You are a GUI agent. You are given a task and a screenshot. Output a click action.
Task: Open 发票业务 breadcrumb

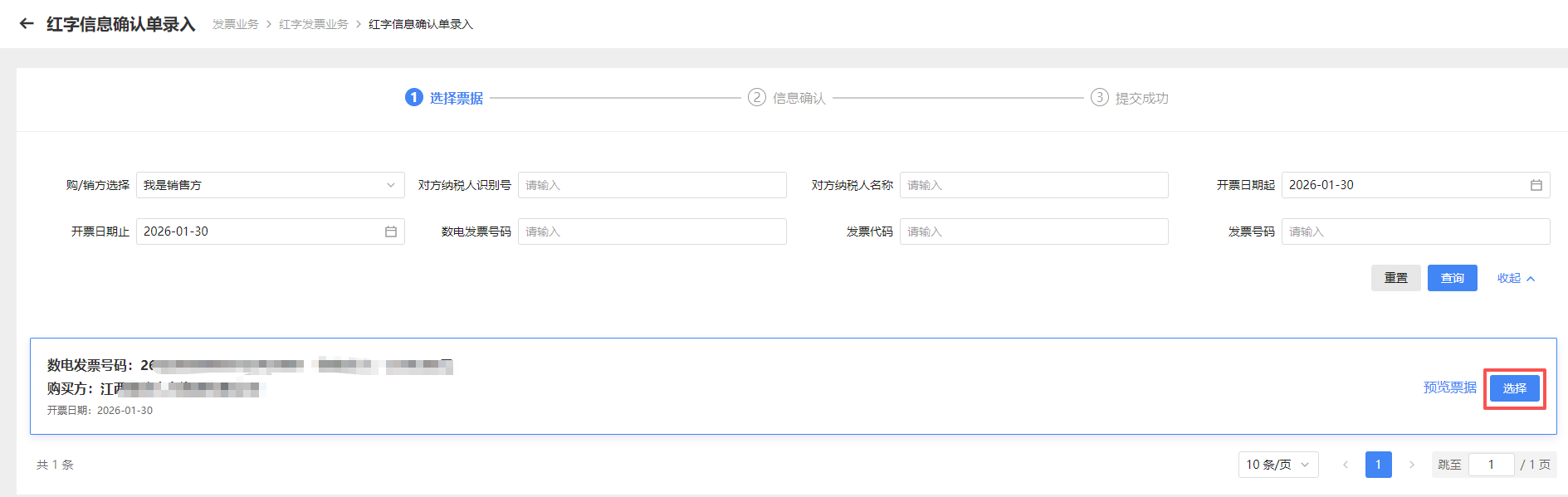coord(236,24)
